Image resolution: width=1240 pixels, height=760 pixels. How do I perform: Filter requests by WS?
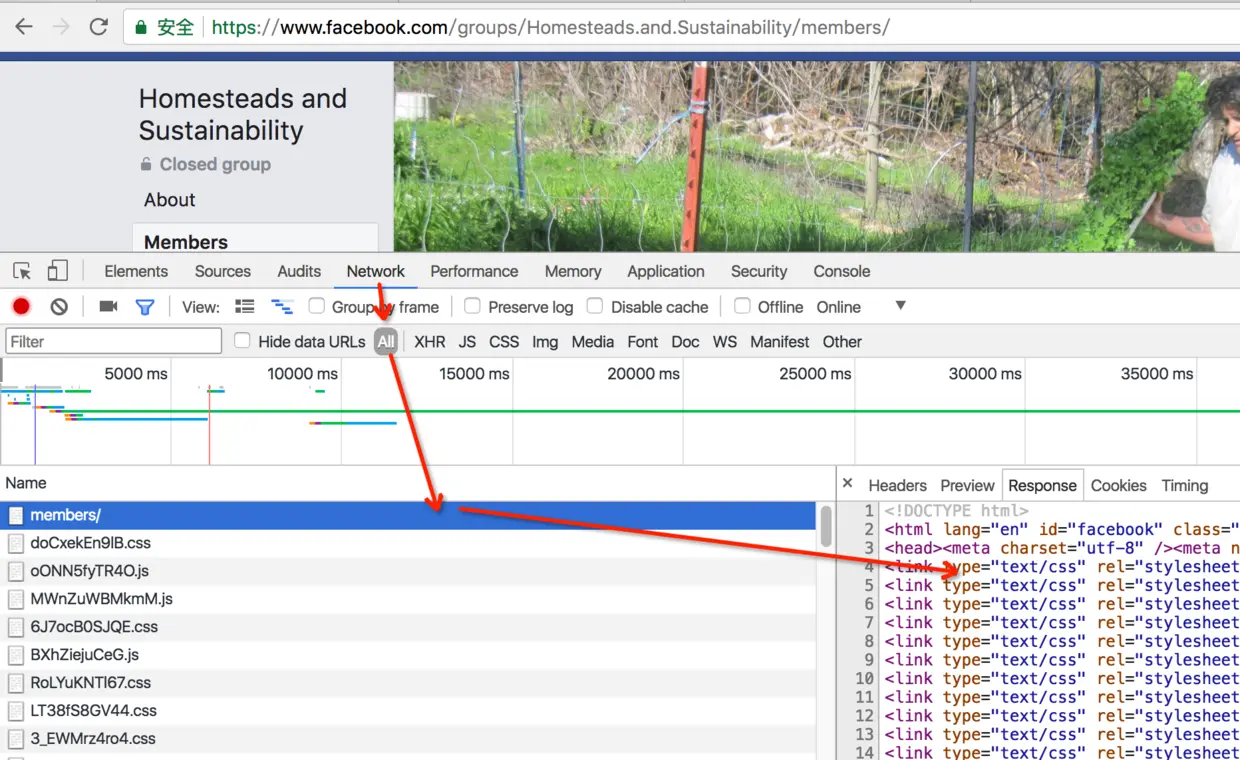[725, 341]
